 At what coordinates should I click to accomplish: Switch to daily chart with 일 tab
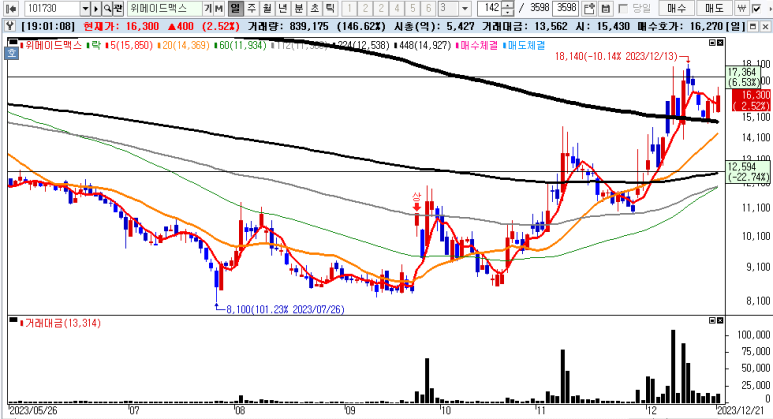pyautogui.click(x=236, y=8)
